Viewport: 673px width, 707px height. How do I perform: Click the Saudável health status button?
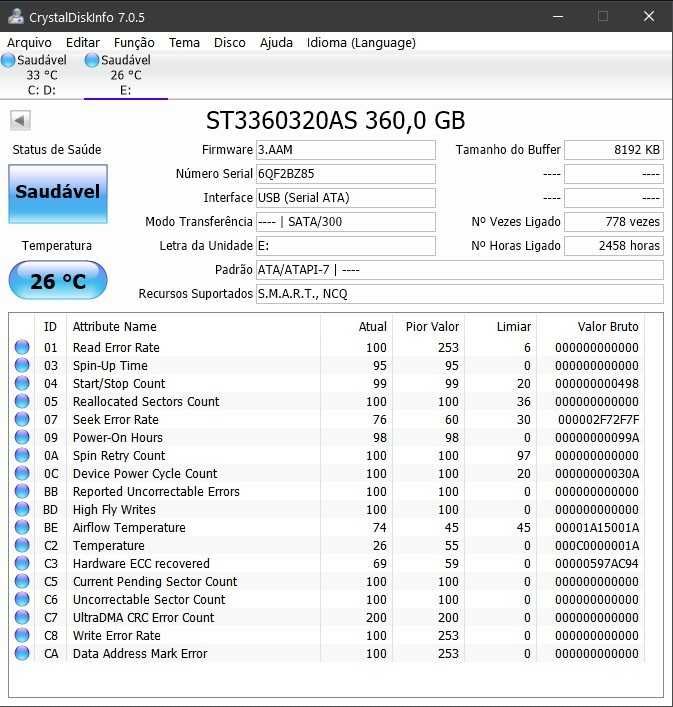click(58, 193)
